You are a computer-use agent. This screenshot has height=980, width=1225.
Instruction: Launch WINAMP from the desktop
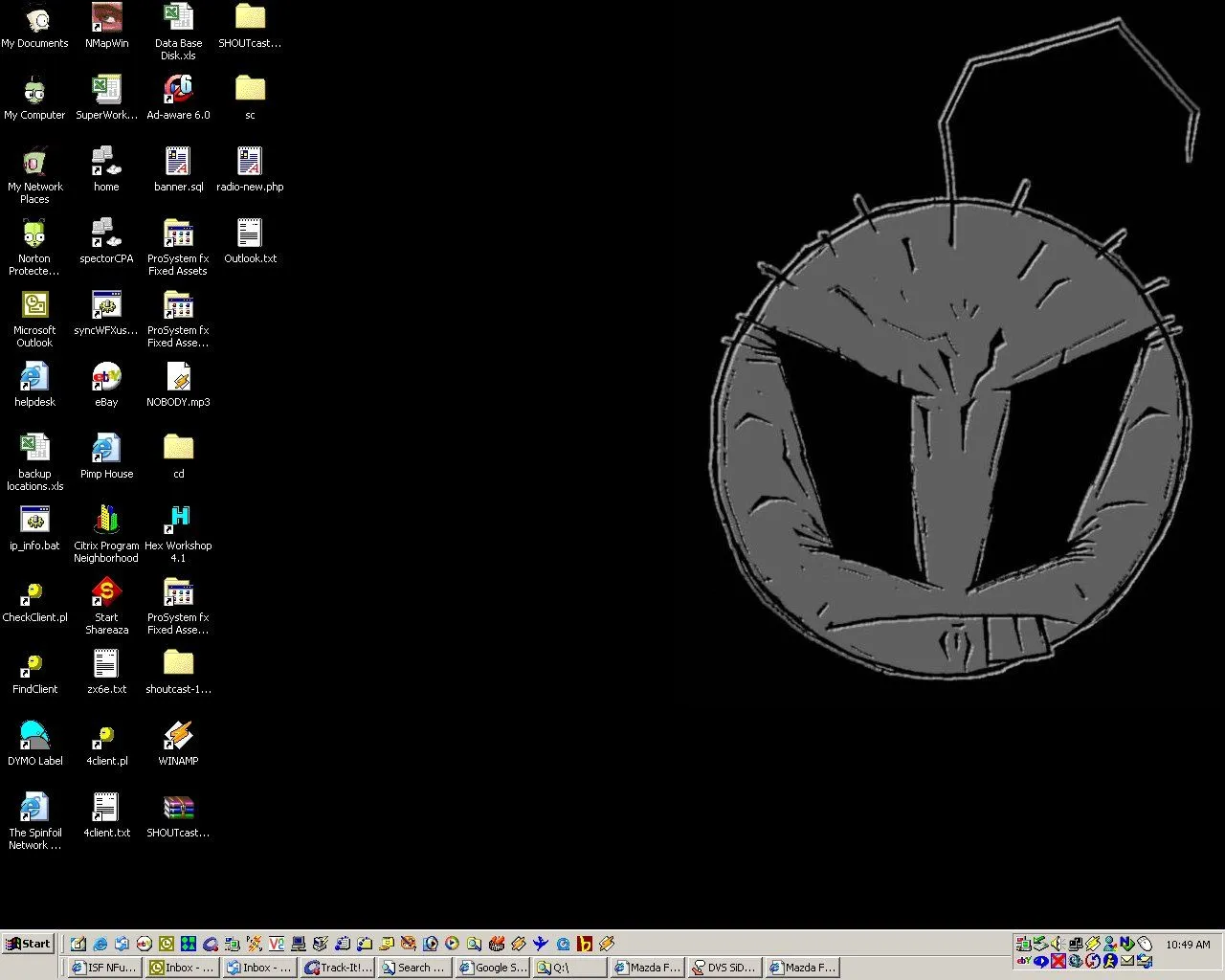coord(178,737)
